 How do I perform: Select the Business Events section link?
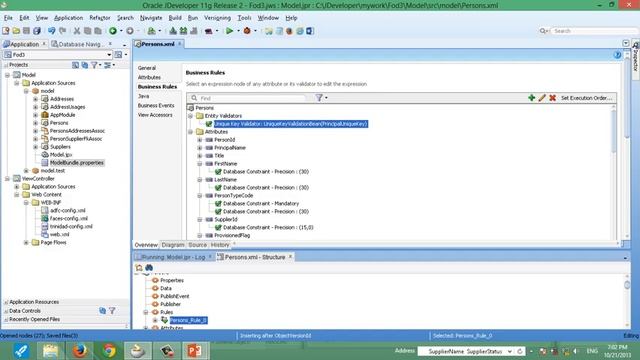tap(156, 106)
